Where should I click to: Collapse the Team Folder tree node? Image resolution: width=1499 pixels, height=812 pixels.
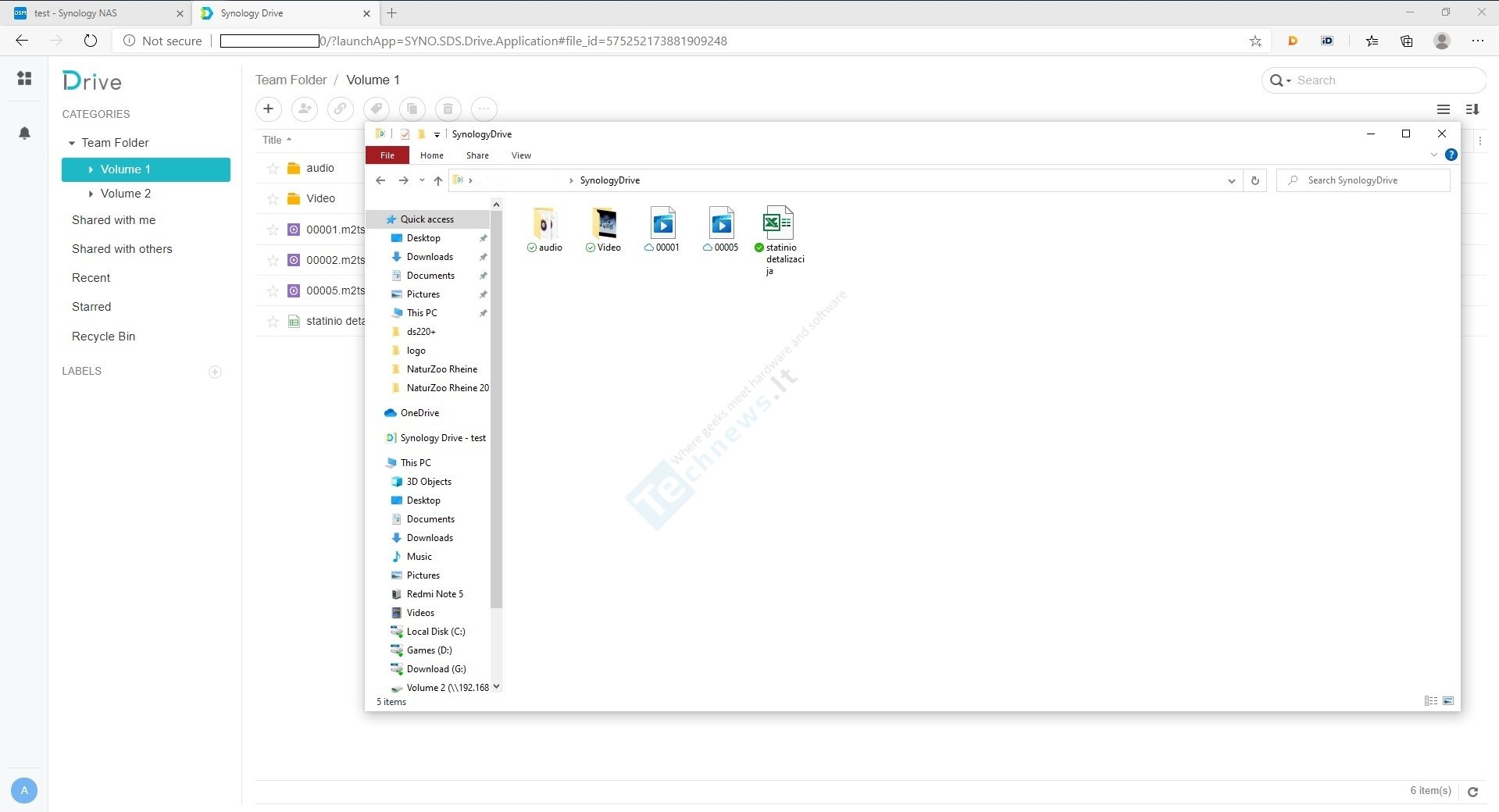72,143
